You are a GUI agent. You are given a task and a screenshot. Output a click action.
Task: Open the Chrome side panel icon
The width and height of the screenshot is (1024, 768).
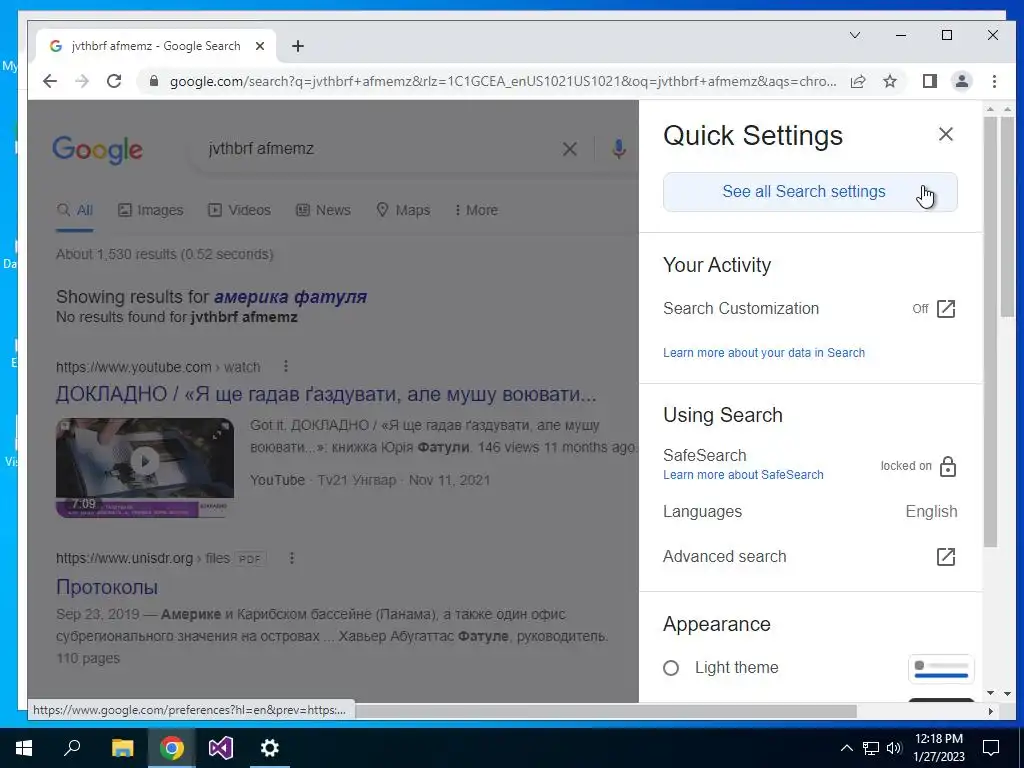[929, 81]
